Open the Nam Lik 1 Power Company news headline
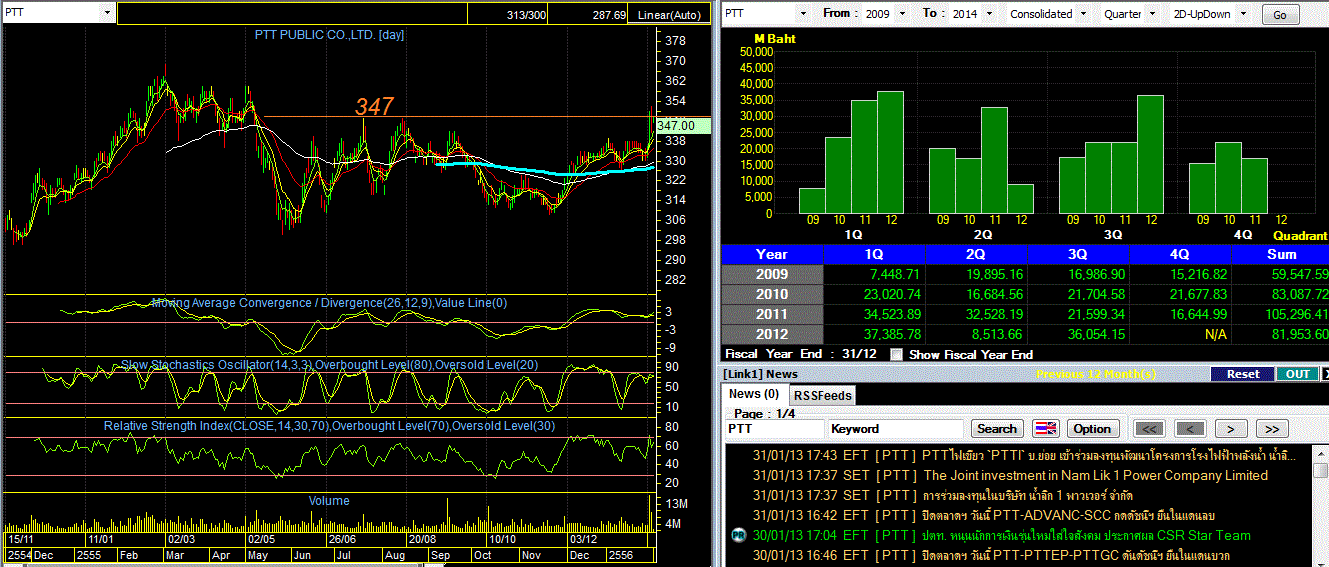 pos(1095,475)
